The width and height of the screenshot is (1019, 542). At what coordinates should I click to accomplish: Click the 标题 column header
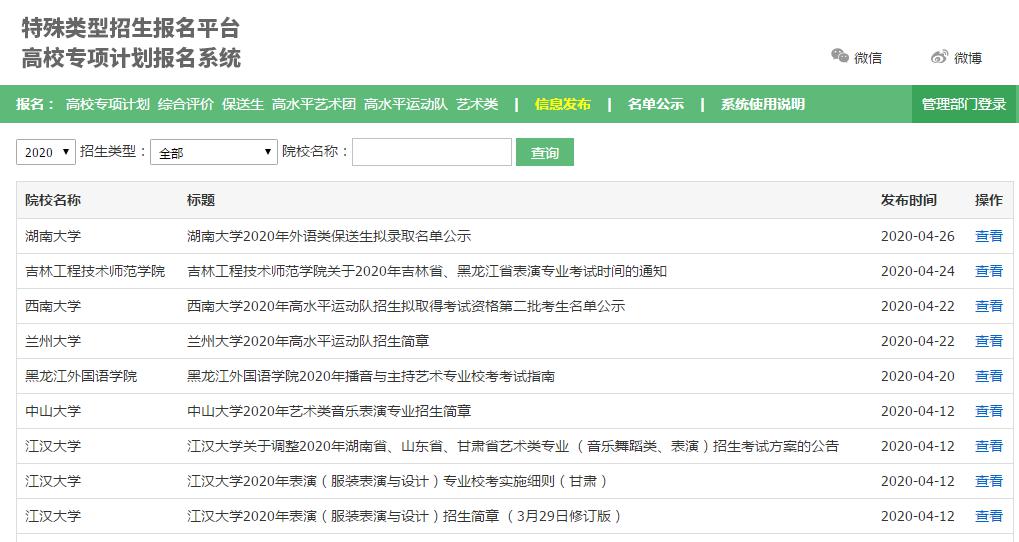click(x=201, y=200)
